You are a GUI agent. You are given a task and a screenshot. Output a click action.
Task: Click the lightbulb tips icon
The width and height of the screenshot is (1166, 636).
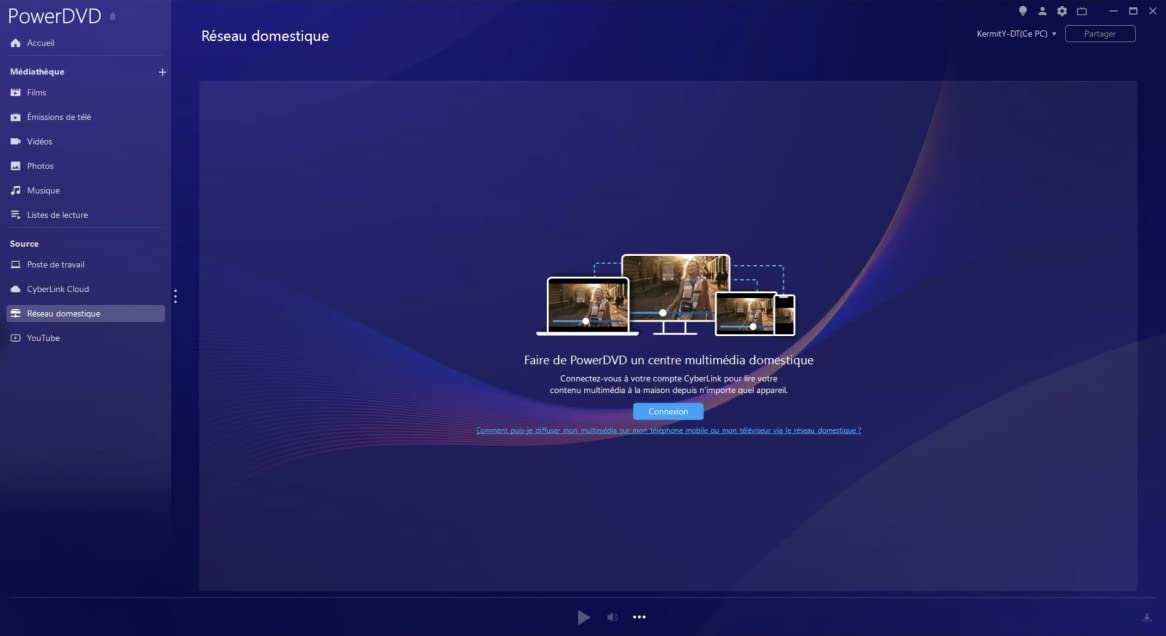1022,11
